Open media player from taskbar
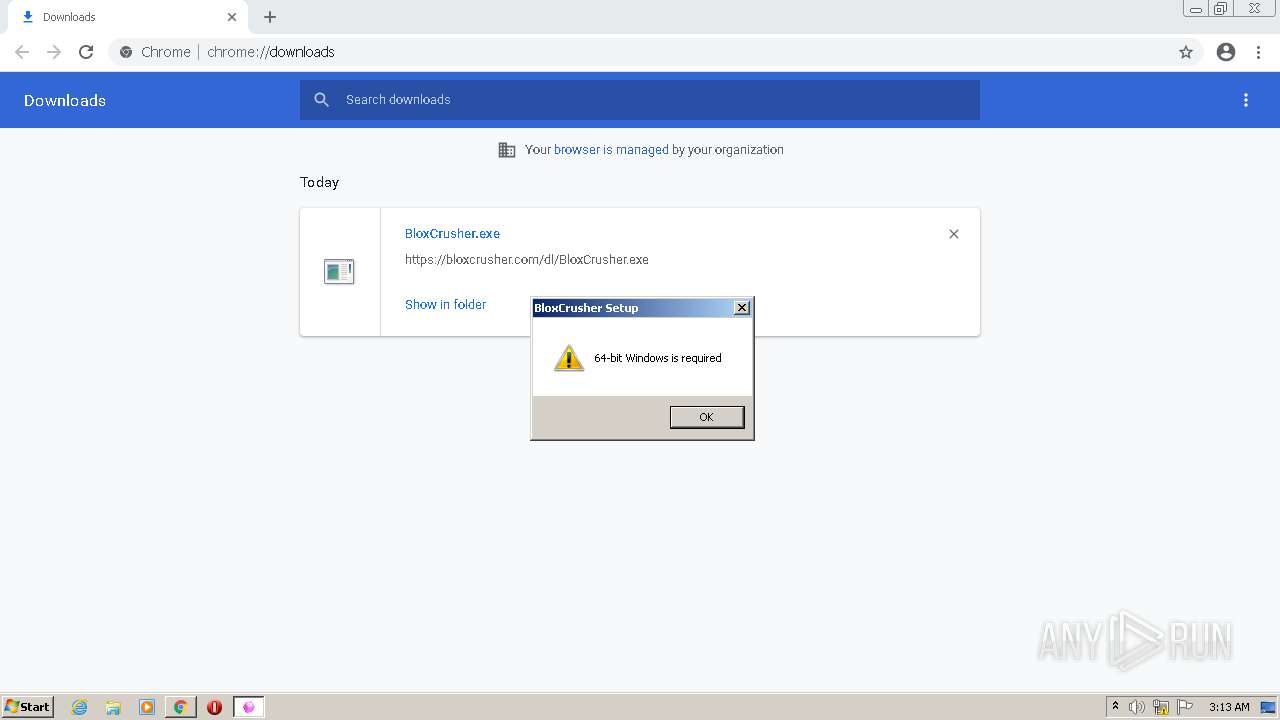The height and width of the screenshot is (720, 1280). 147,707
